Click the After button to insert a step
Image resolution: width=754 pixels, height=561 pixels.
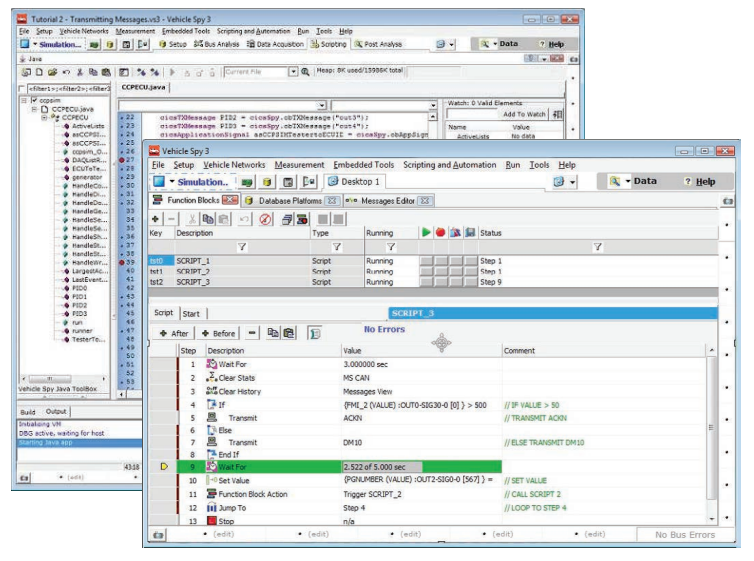coord(174,333)
